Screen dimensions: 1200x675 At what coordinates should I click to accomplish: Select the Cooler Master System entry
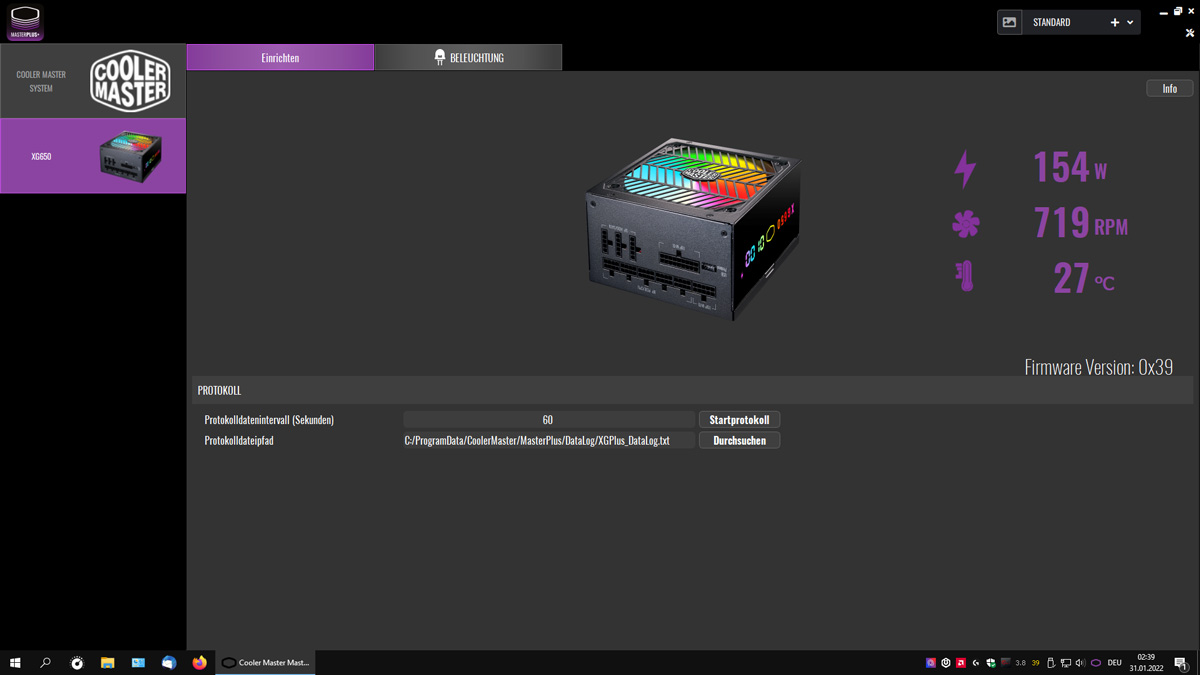tap(93, 81)
